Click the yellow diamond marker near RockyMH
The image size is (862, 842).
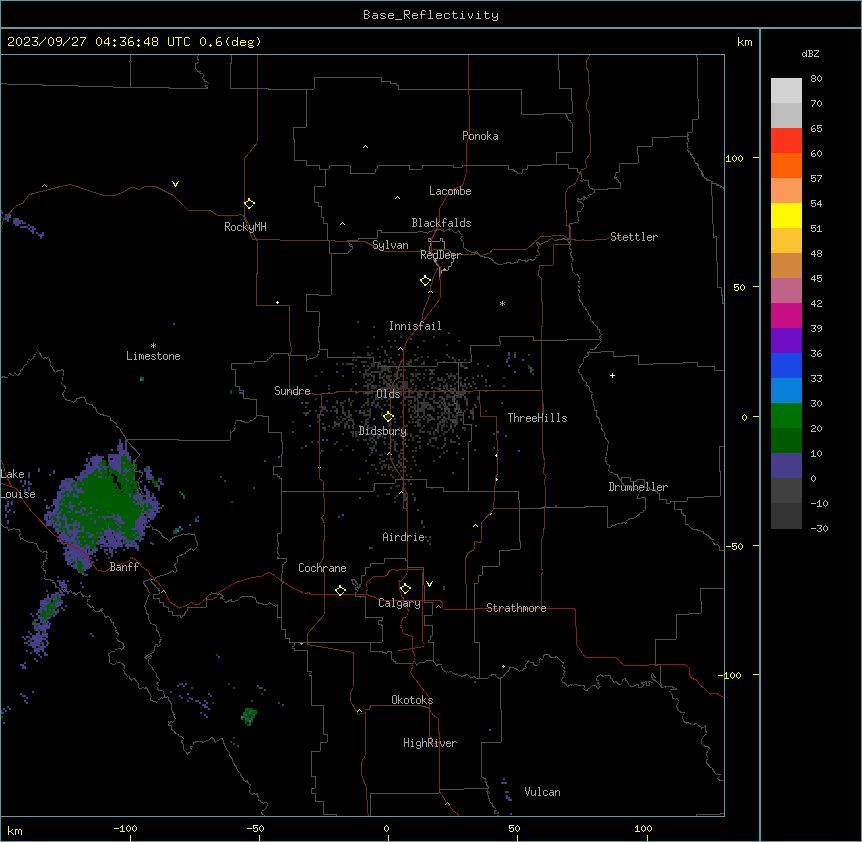(249, 204)
